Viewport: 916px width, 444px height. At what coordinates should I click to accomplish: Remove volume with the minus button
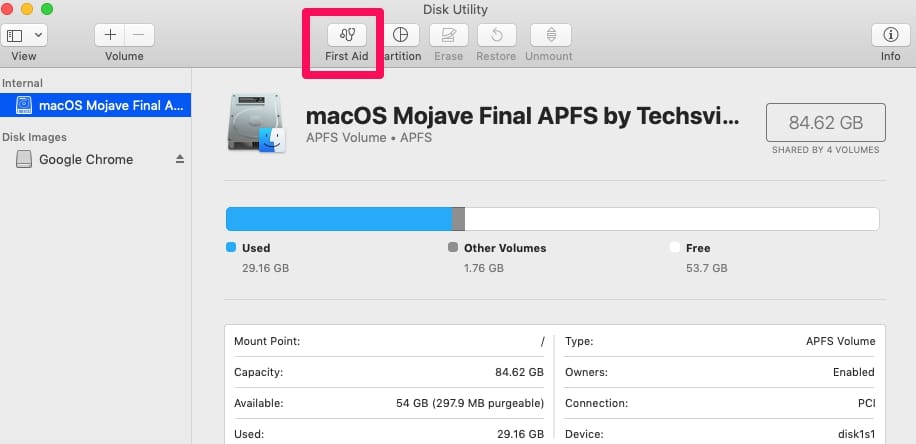click(139, 35)
